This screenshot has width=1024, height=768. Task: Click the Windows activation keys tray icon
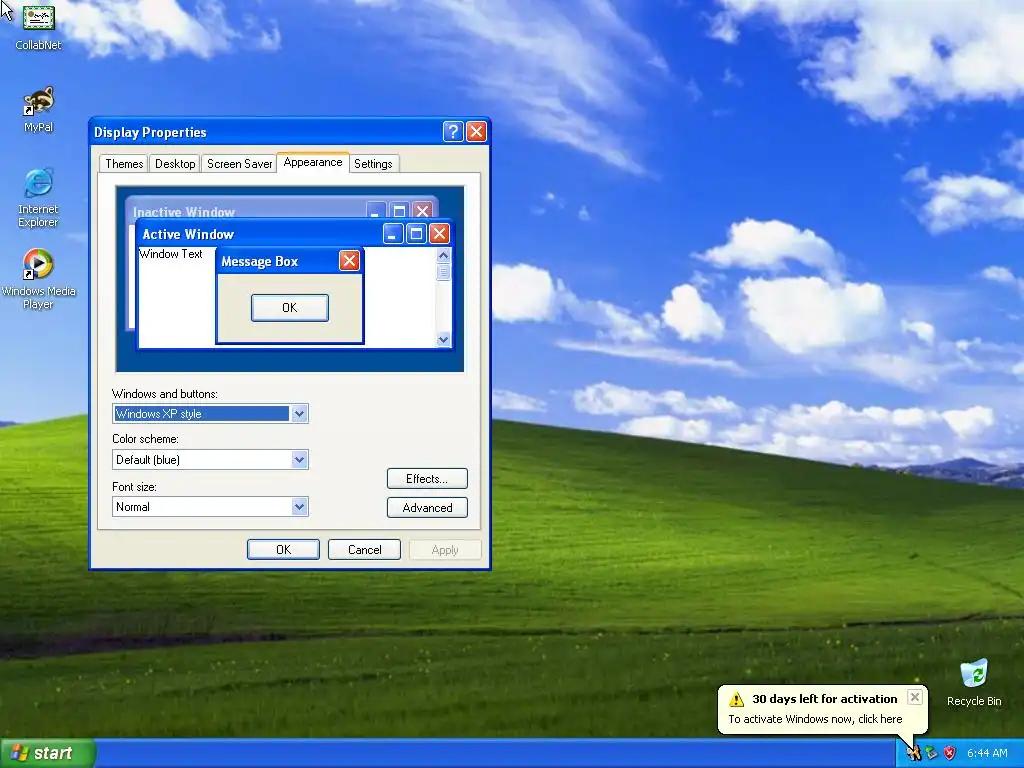(x=914, y=753)
